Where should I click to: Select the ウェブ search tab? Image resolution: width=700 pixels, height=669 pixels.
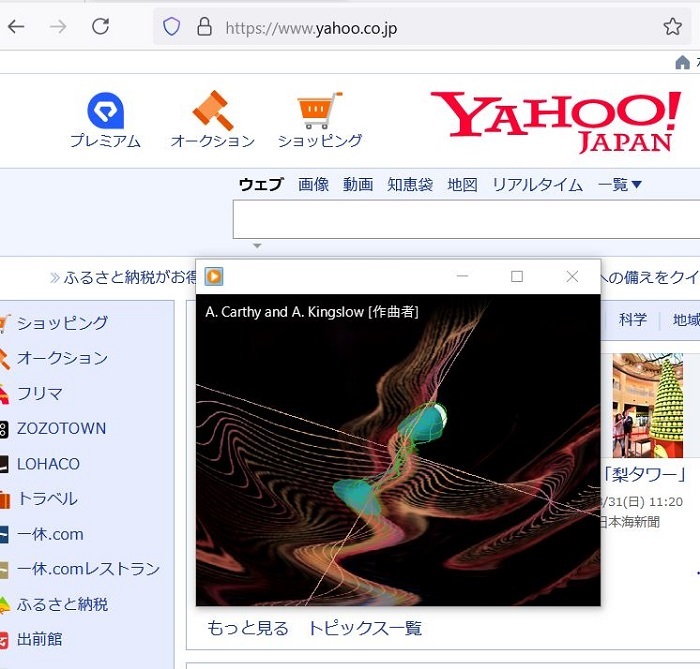[261, 184]
